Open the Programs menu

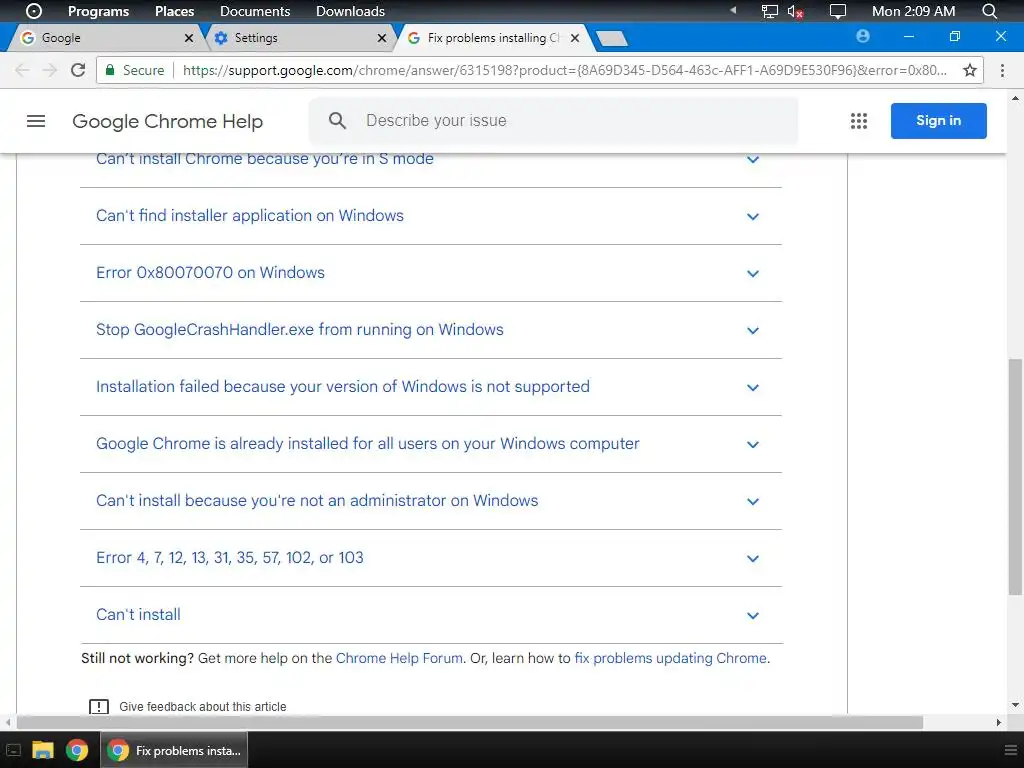99,11
